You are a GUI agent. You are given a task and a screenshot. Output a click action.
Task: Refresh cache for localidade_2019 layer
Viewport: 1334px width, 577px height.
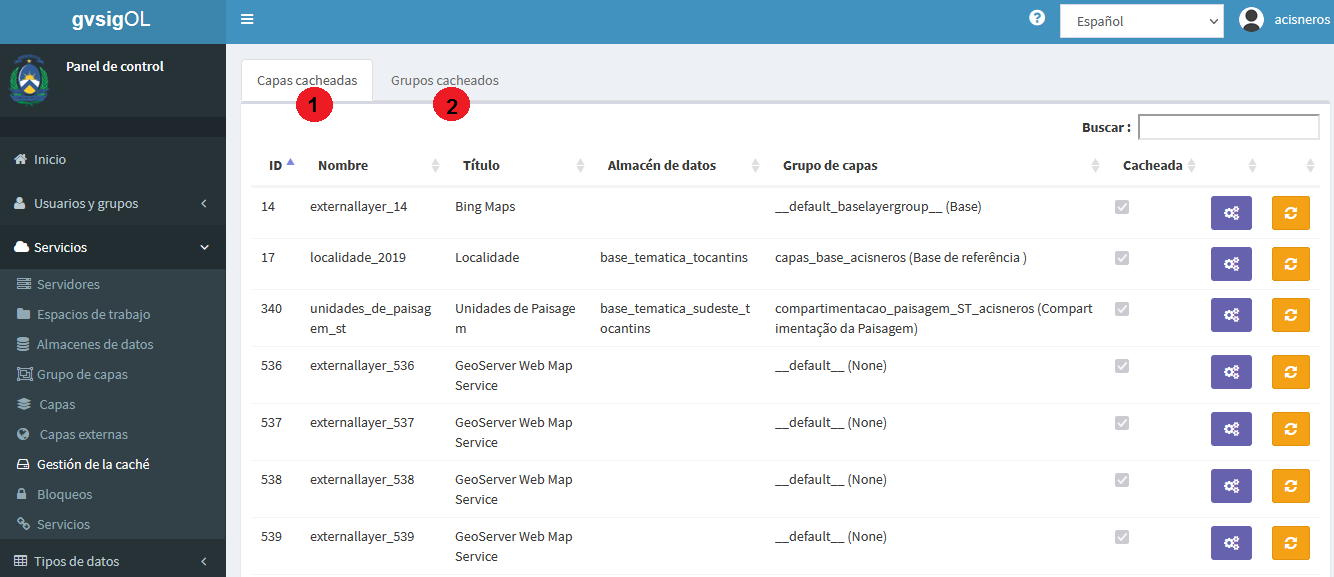1290,264
